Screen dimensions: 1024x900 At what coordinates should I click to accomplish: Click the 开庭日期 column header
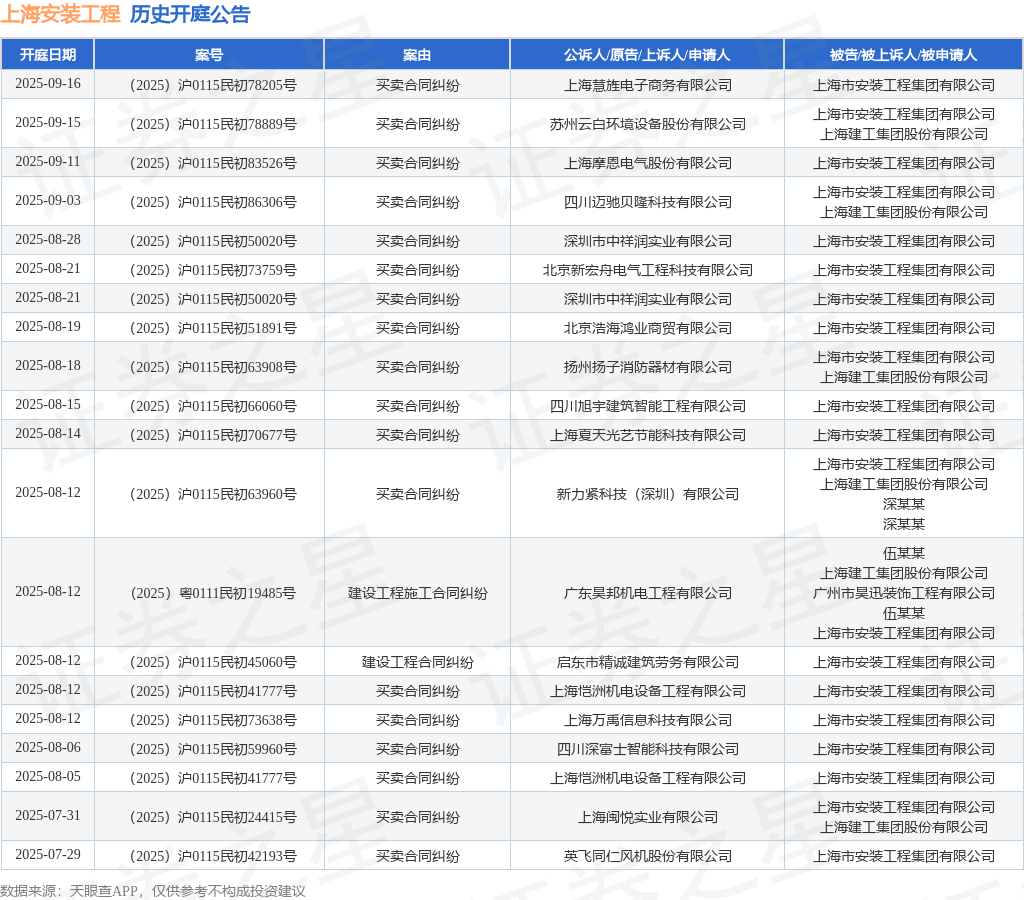pos(48,55)
